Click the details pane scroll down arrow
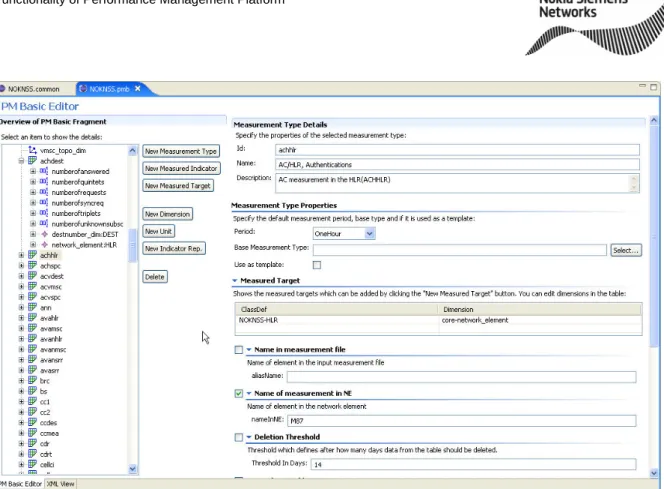Viewport: 664px width, 489px height. click(654, 473)
